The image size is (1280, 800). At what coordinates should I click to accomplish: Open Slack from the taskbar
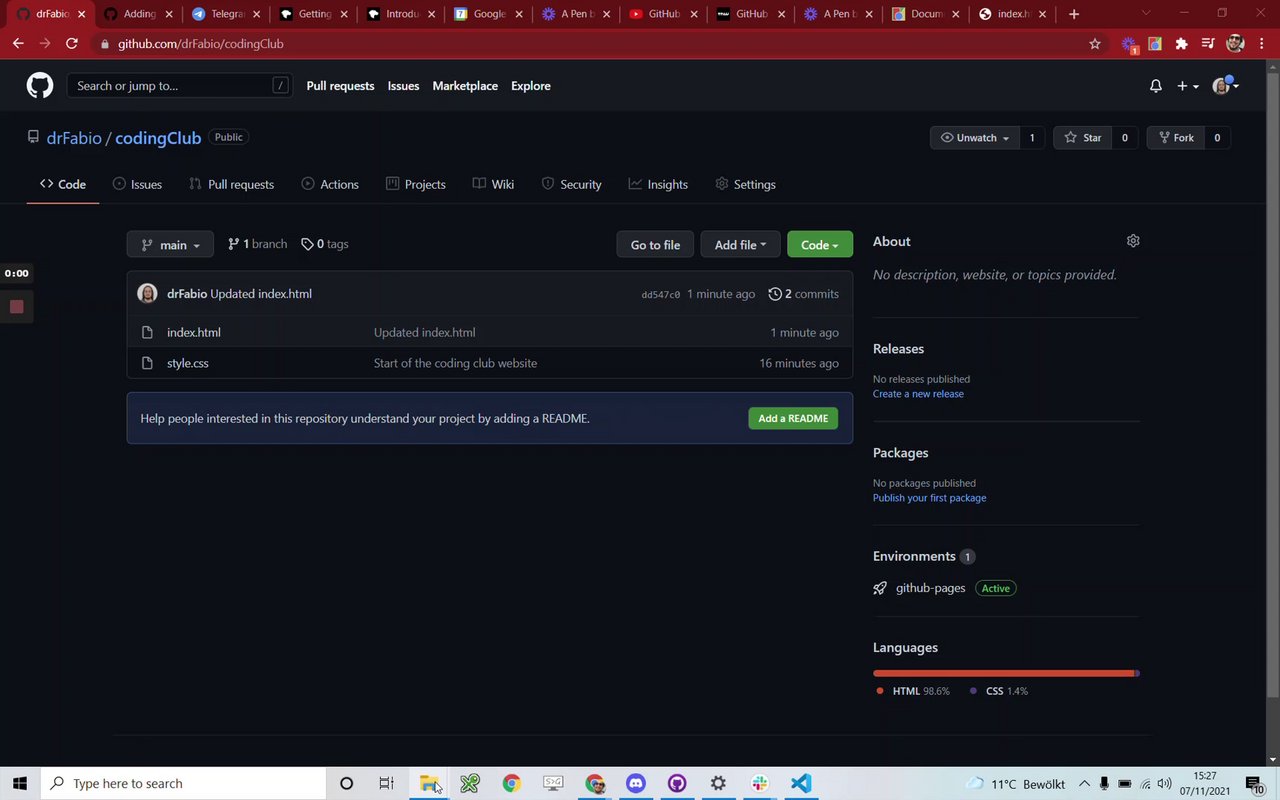[x=760, y=783]
